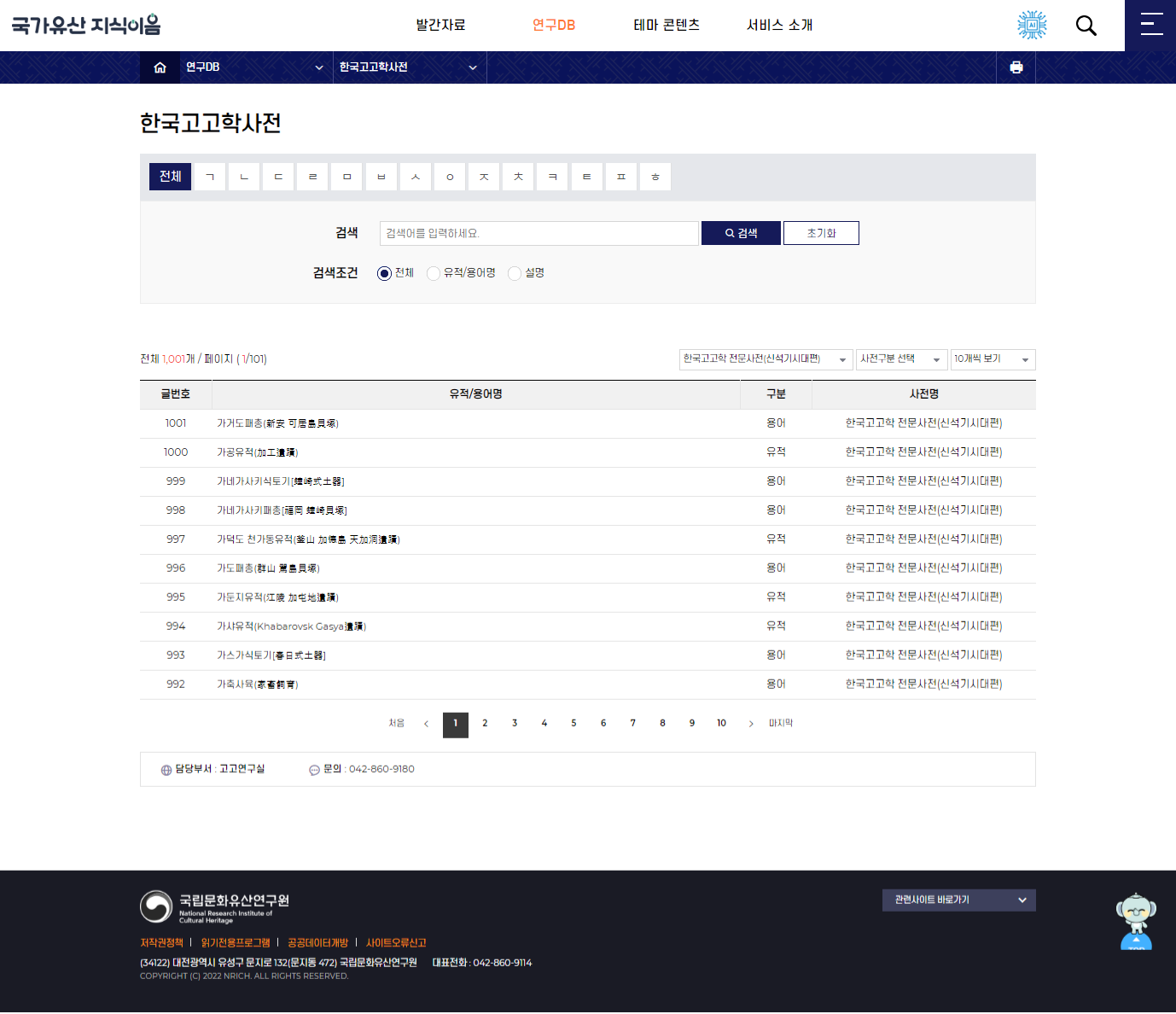The height and width of the screenshot is (1014, 1176).
Task: Click the printer icon
Action: 1016,67
